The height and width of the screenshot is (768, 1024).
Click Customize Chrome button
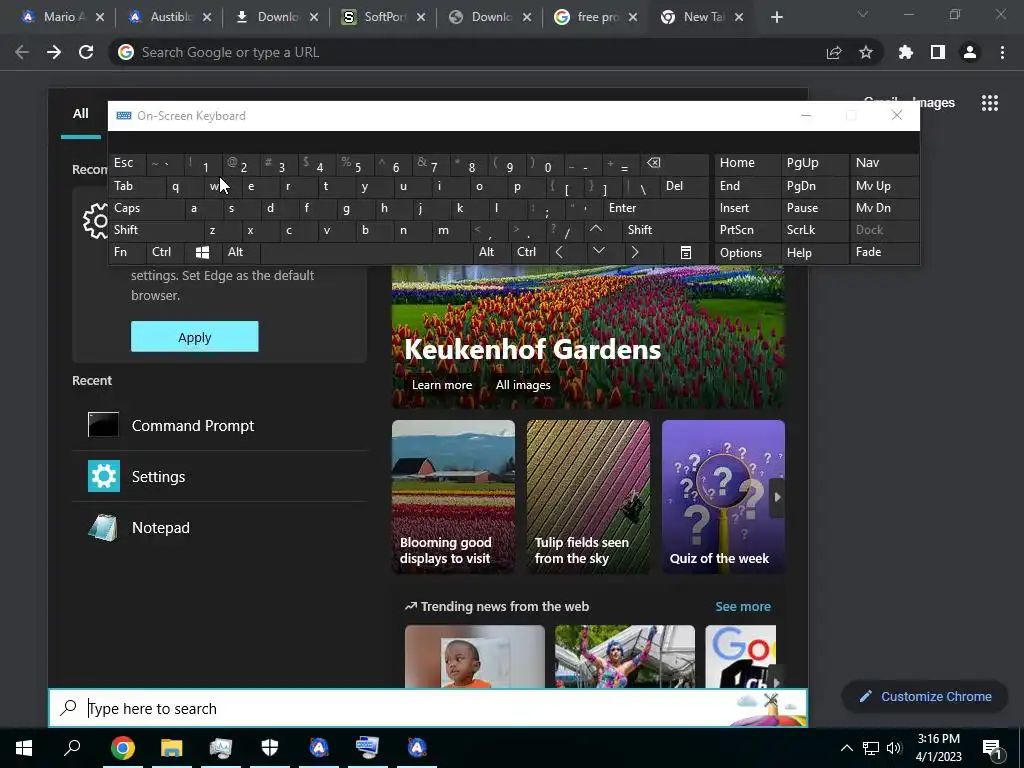click(926, 697)
